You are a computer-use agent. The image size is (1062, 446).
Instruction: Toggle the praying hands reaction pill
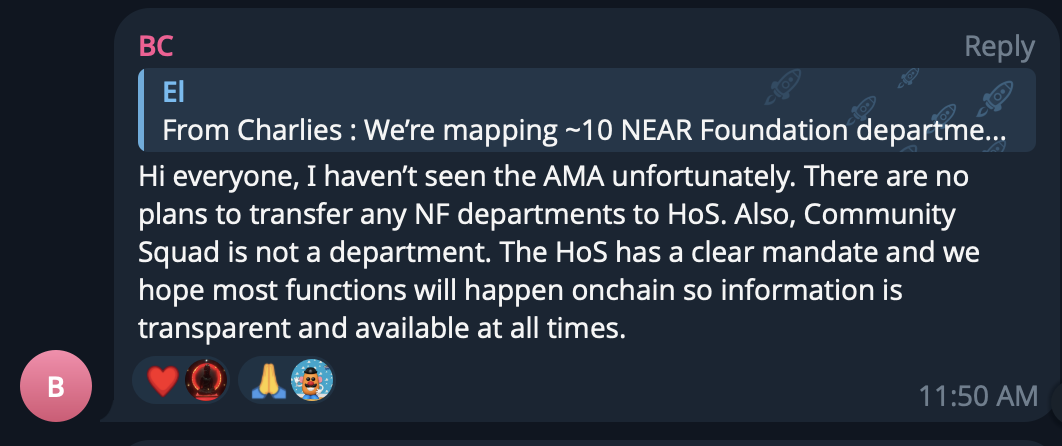point(286,380)
